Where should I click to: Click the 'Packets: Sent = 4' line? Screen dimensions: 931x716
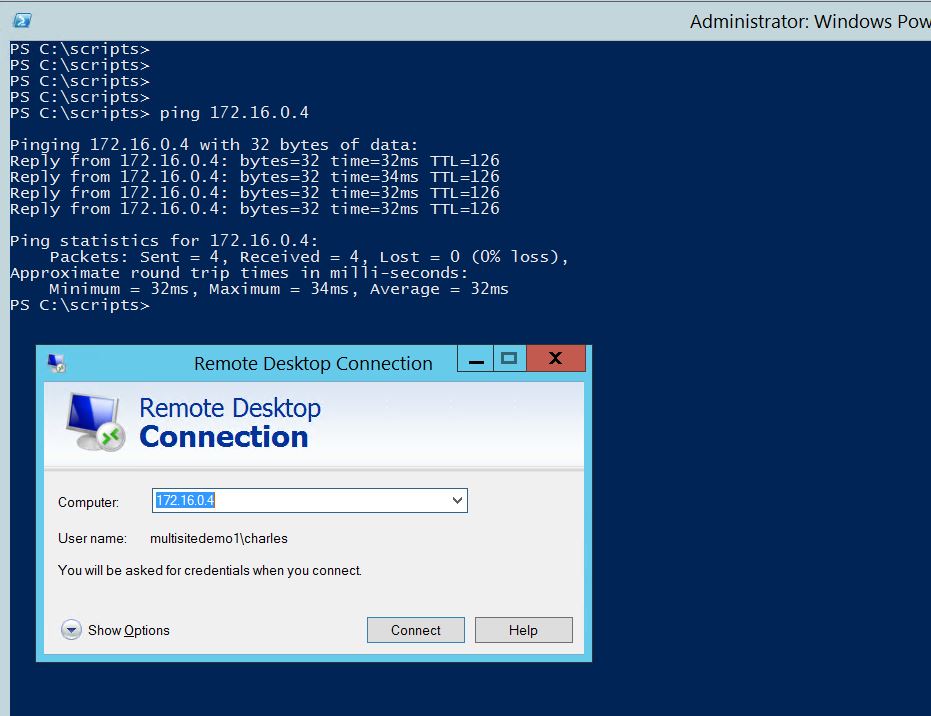[309, 257]
